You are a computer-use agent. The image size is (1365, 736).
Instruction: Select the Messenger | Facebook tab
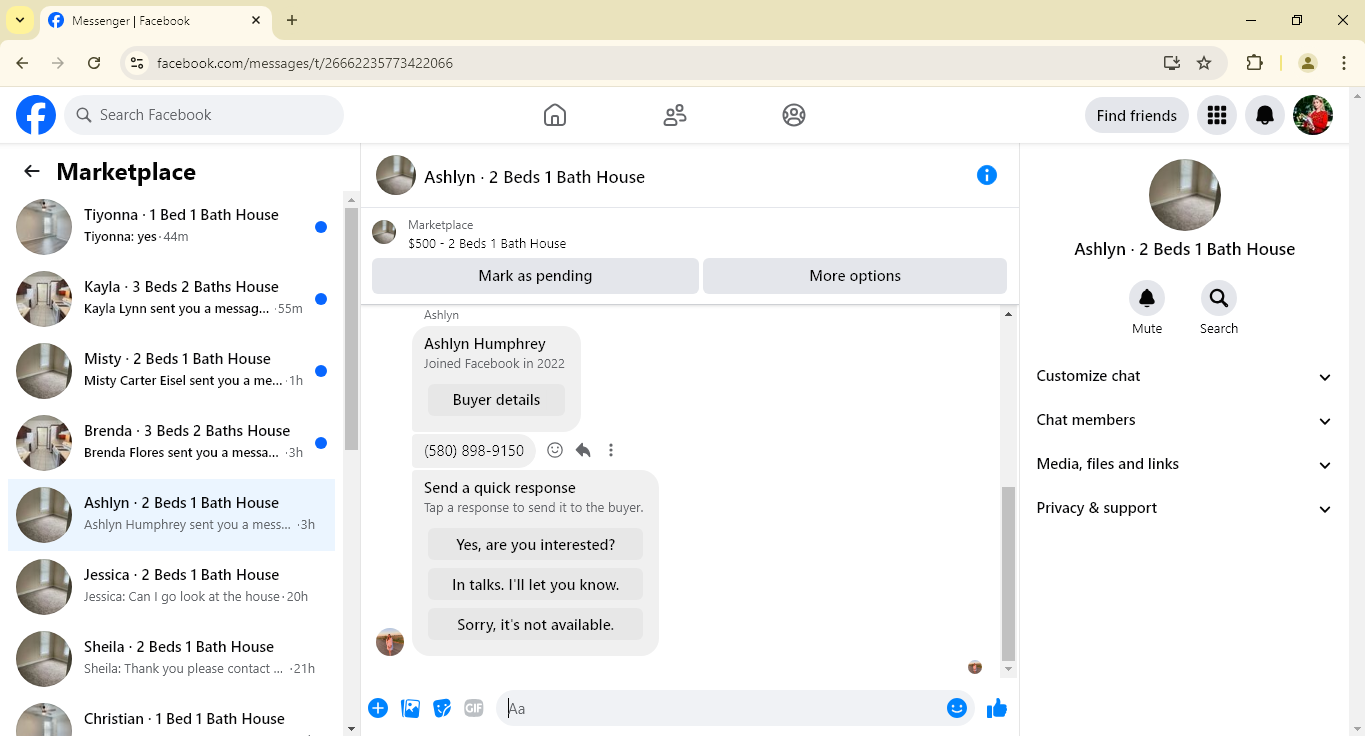155,21
